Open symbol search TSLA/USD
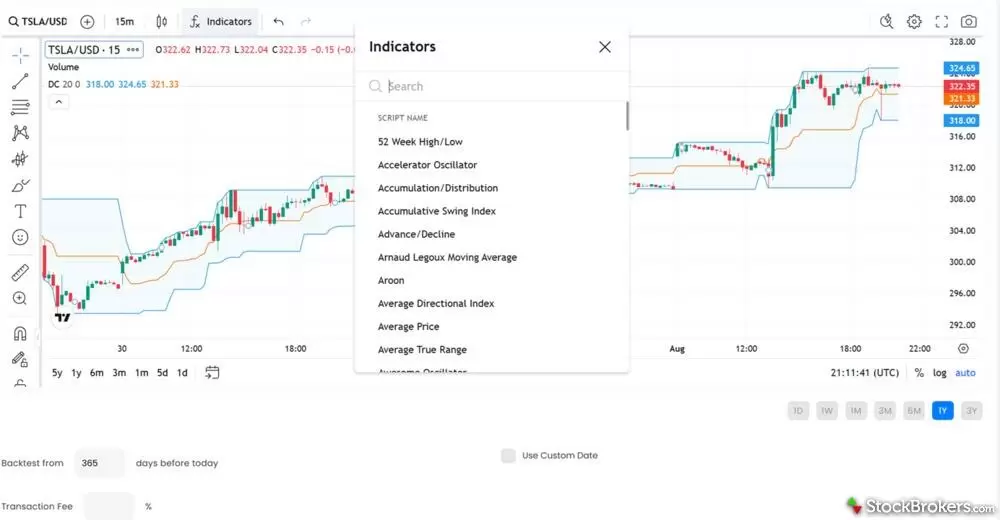 tap(38, 22)
